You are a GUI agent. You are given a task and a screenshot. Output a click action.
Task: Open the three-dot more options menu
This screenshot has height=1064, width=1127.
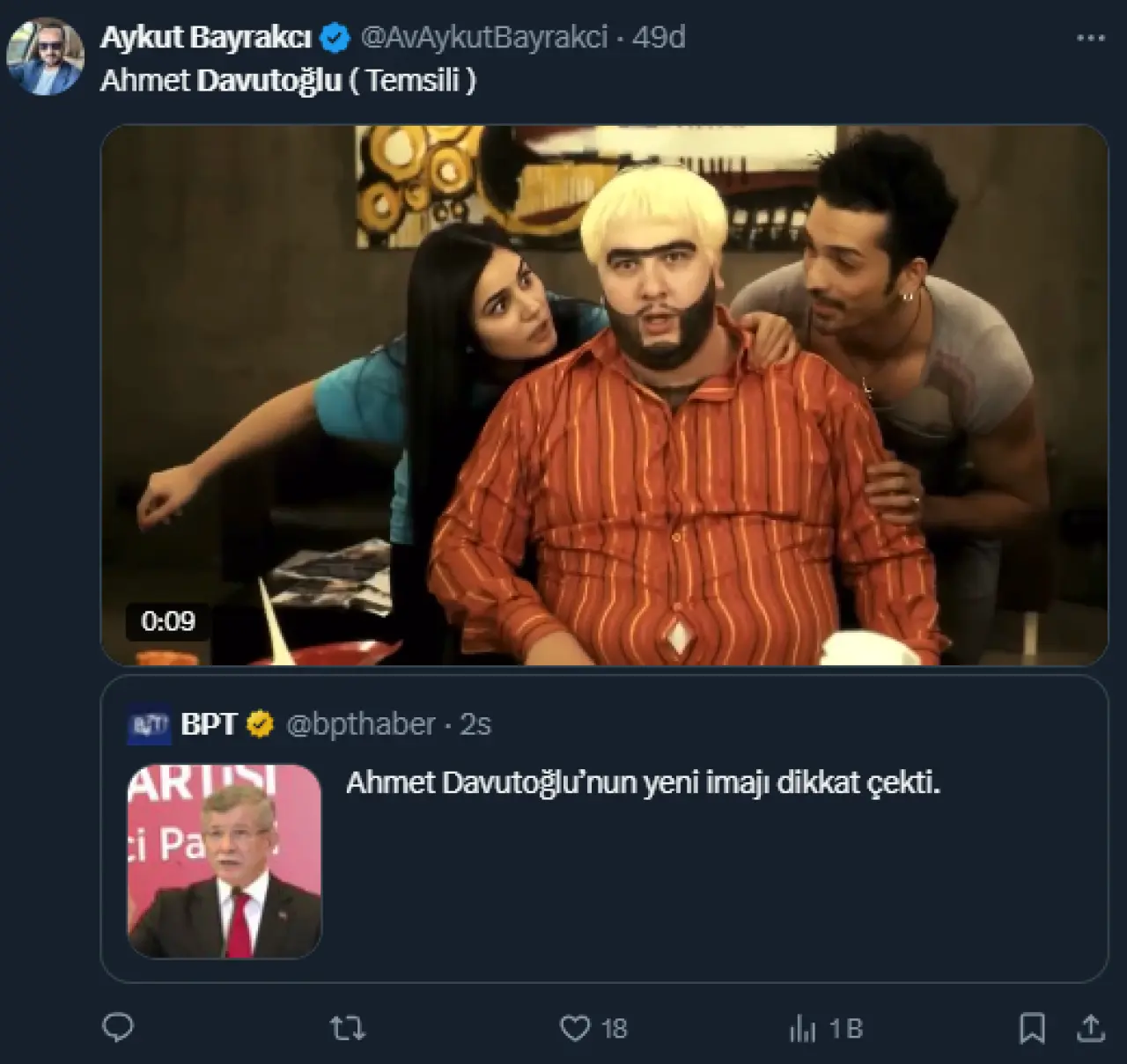click(1091, 38)
